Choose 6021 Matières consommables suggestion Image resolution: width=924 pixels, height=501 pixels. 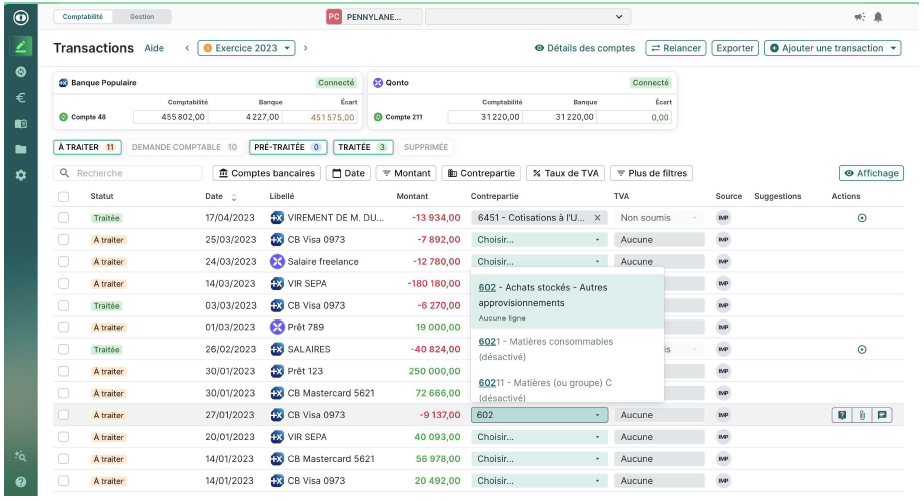tap(567, 349)
